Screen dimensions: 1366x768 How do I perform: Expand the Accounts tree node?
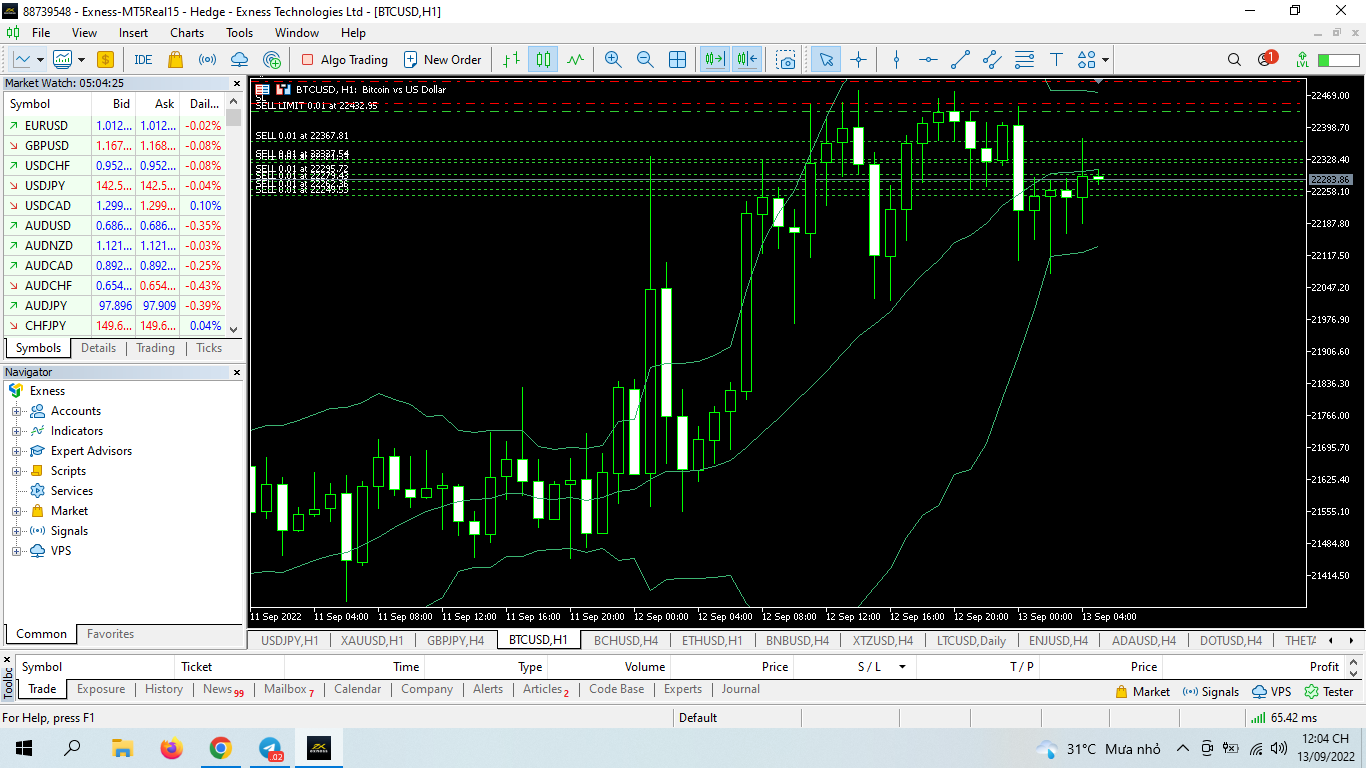[x=16, y=411]
